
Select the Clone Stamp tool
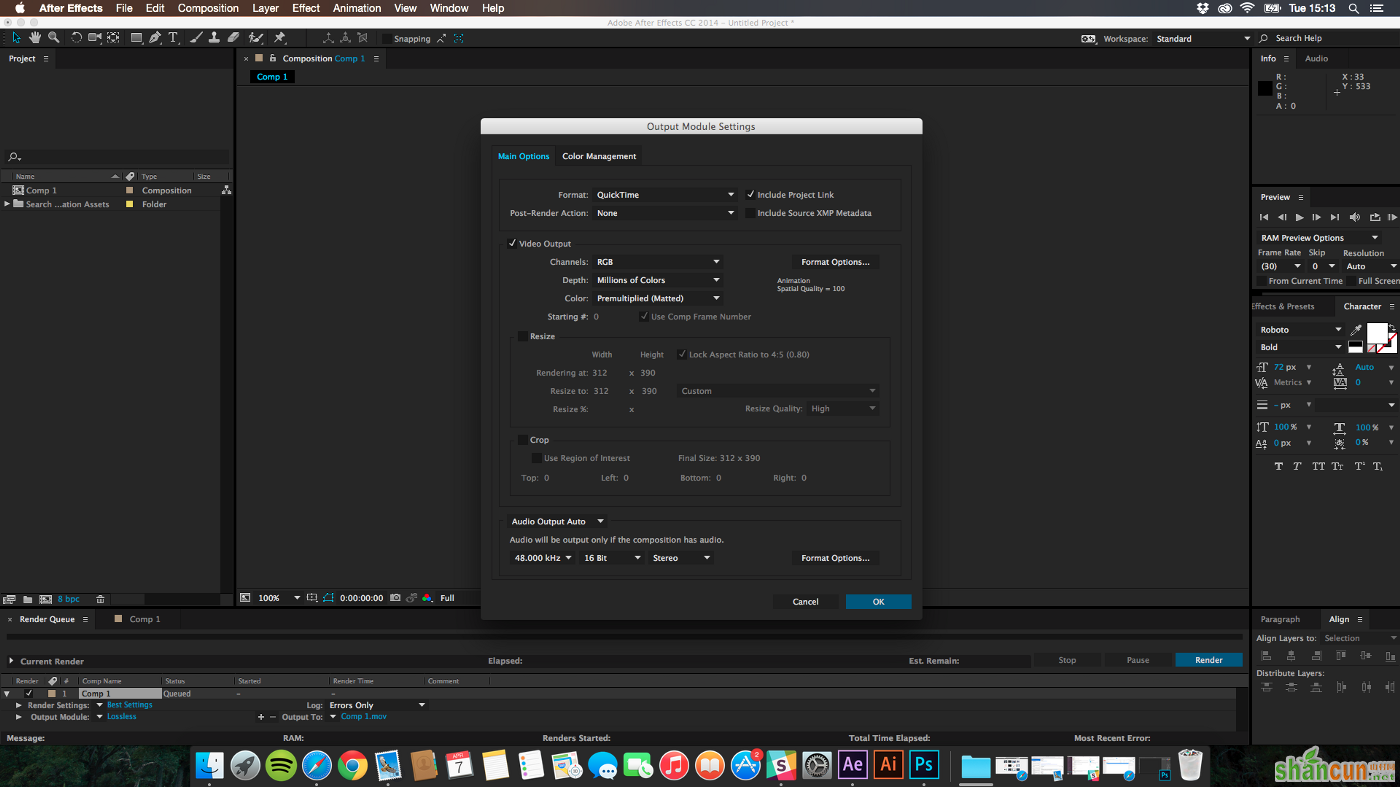point(214,38)
